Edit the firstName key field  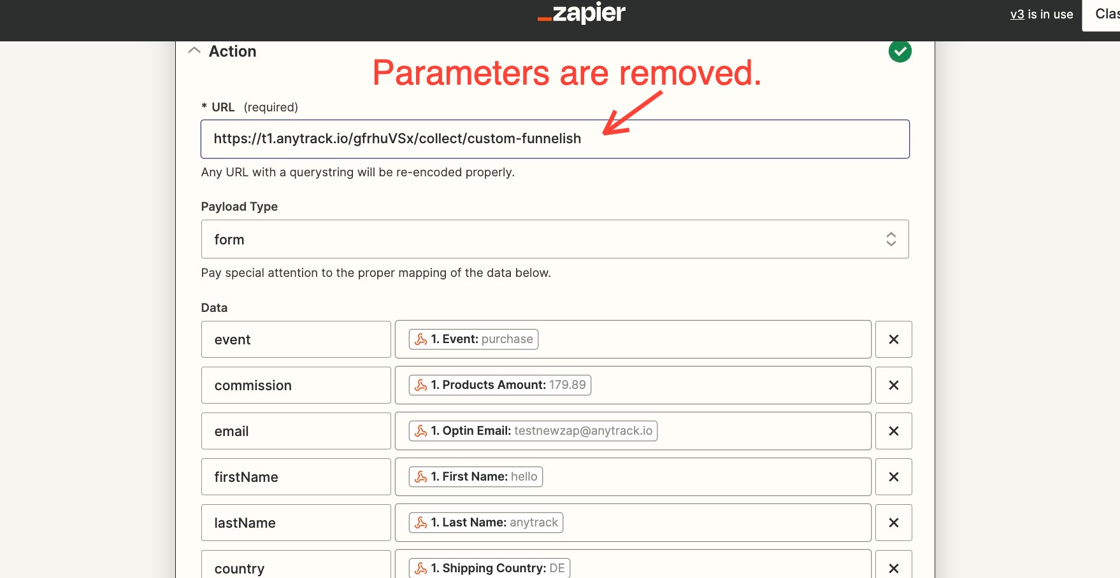[x=296, y=477]
